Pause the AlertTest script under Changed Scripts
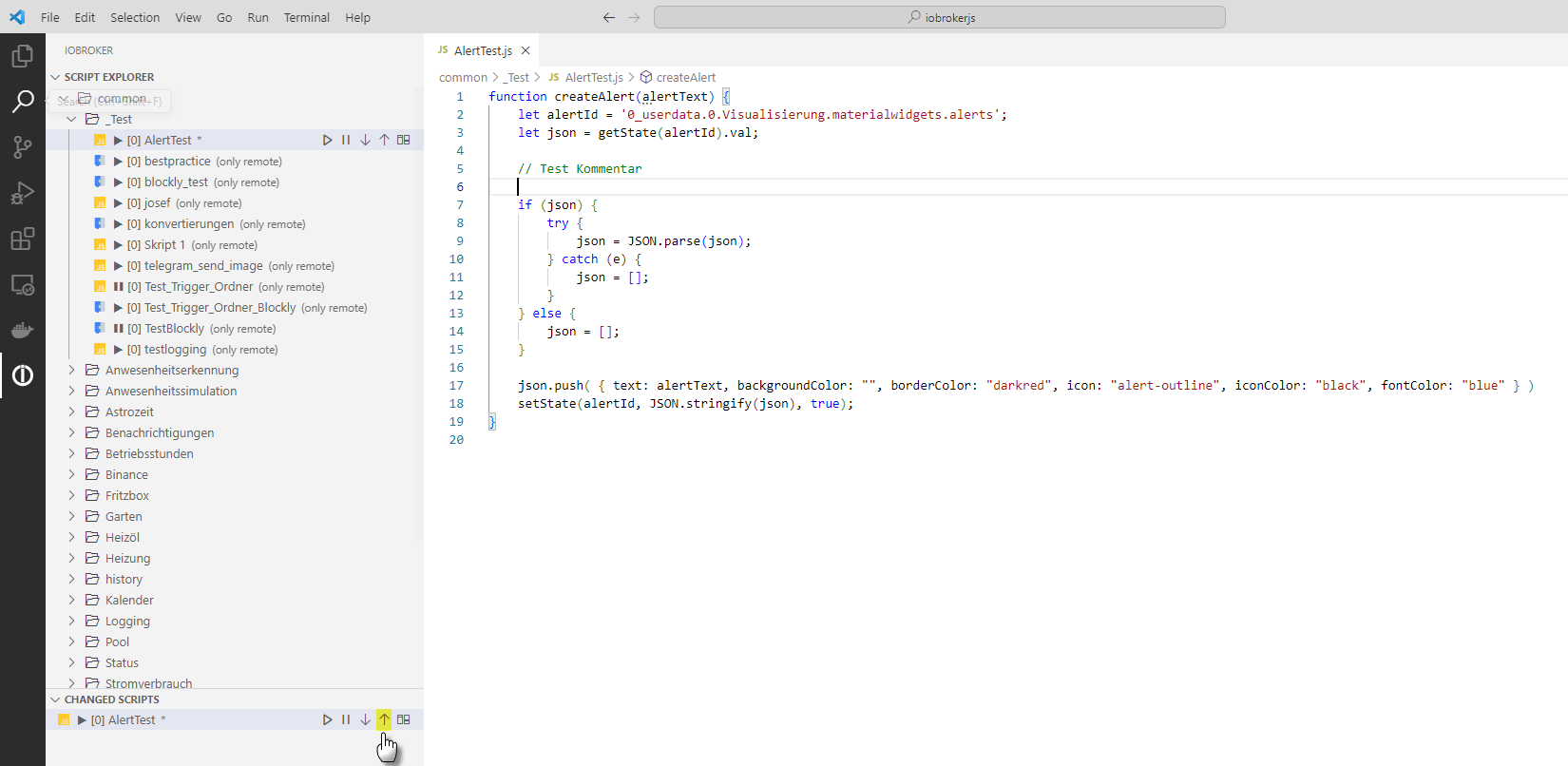The width and height of the screenshot is (1568, 766). [346, 719]
